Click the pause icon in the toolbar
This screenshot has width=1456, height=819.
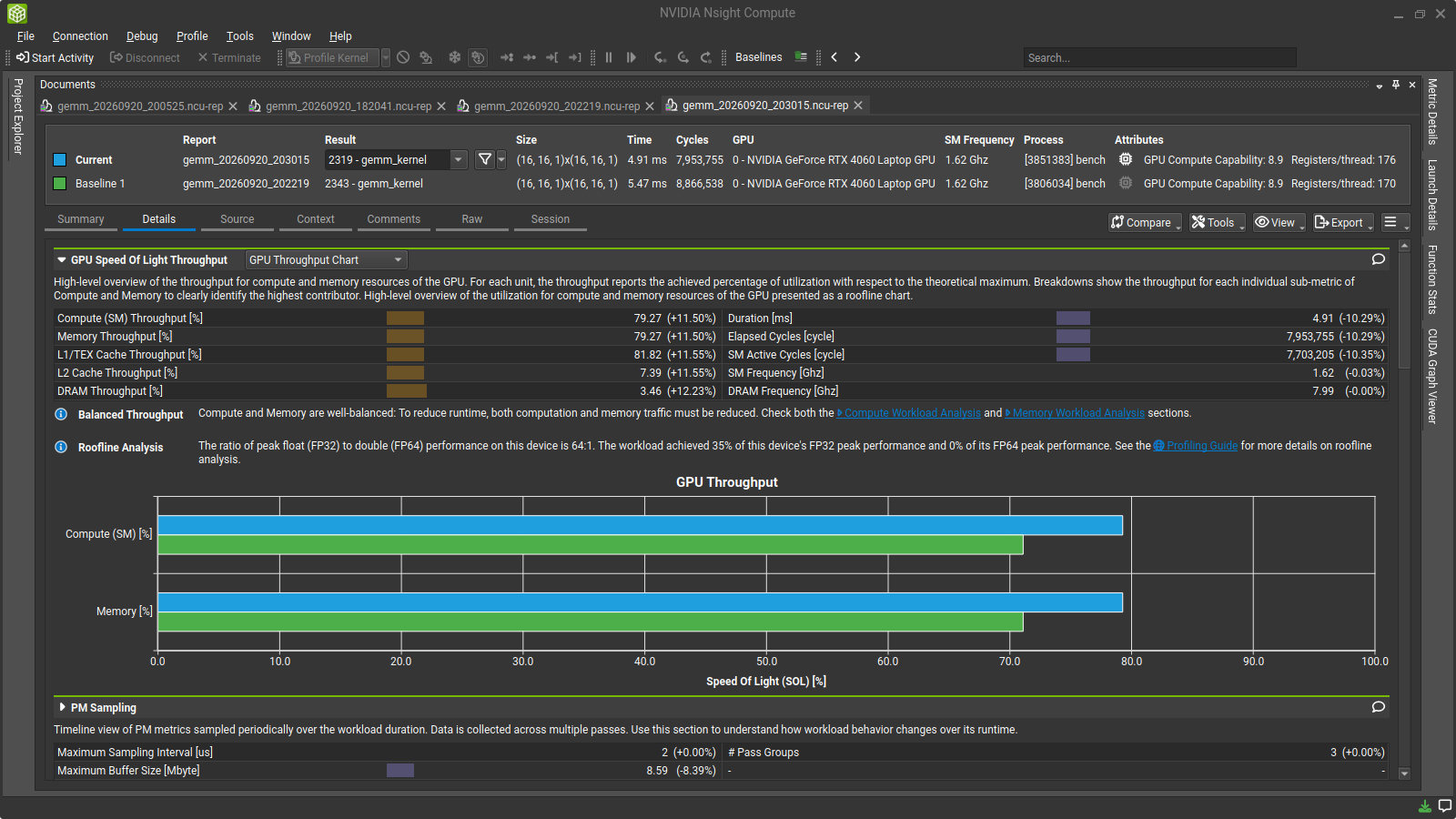609,57
